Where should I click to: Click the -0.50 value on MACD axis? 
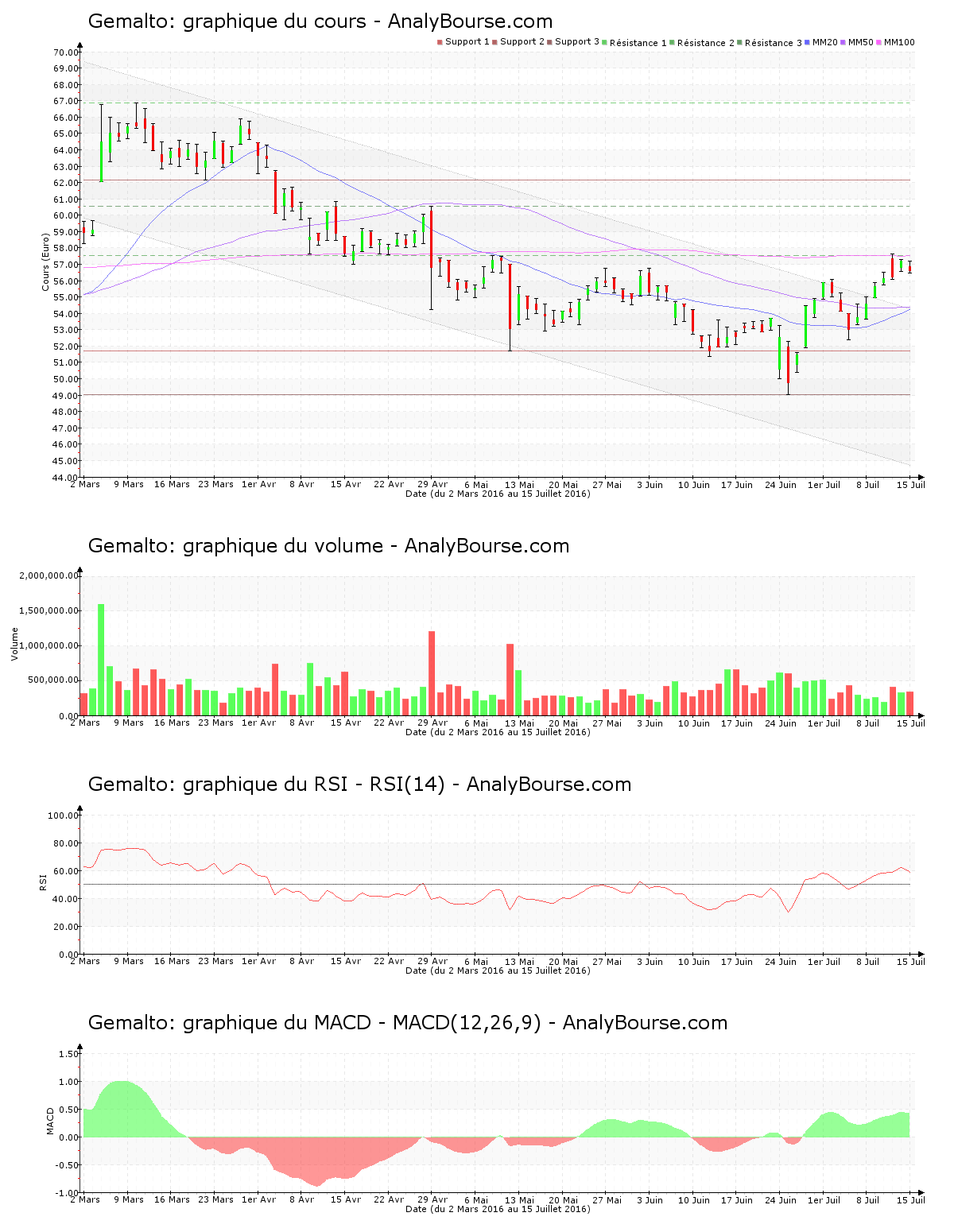coord(68,1165)
